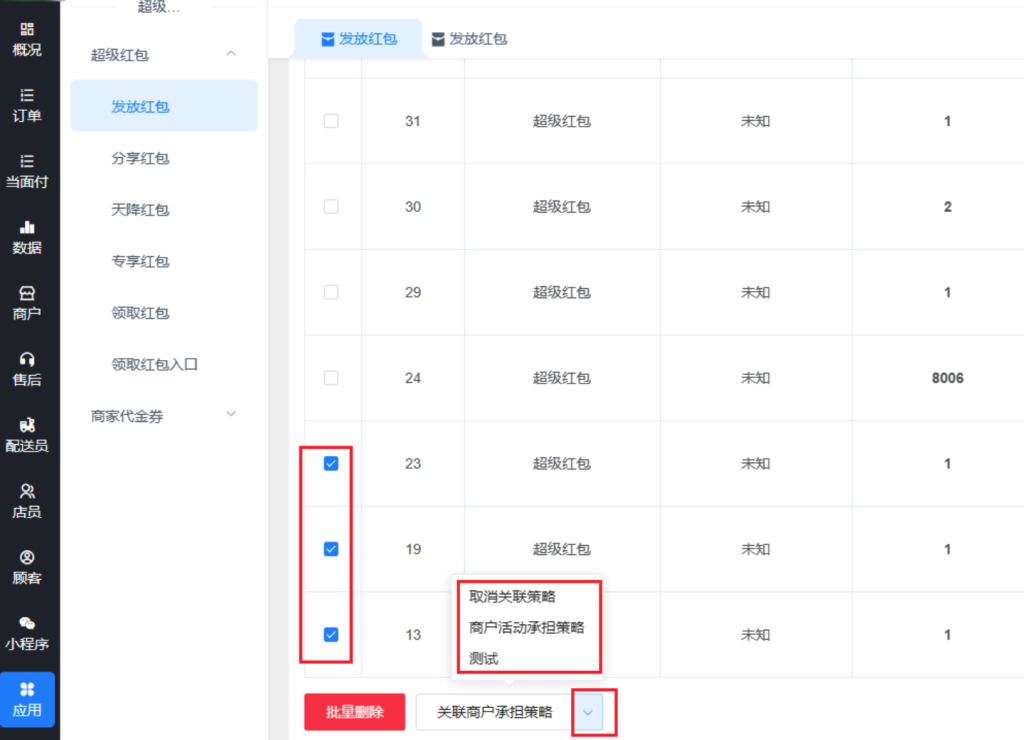
Task: Select 商户活动承担策略 in the popup menu
Action: (526, 628)
